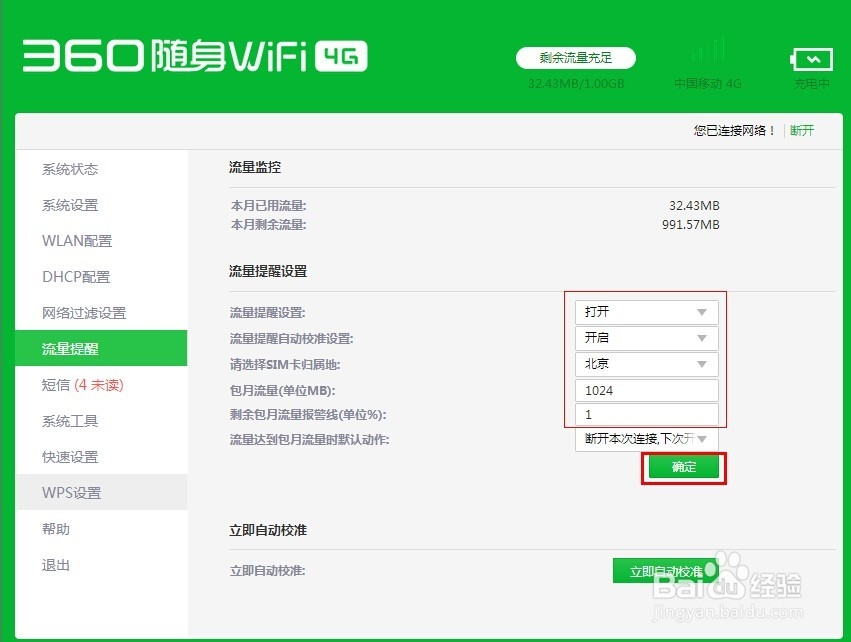The height and width of the screenshot is (642, 851).
Task: Open the SIM卡归属地 dropdown showing 北京
Action: point(646,364)
